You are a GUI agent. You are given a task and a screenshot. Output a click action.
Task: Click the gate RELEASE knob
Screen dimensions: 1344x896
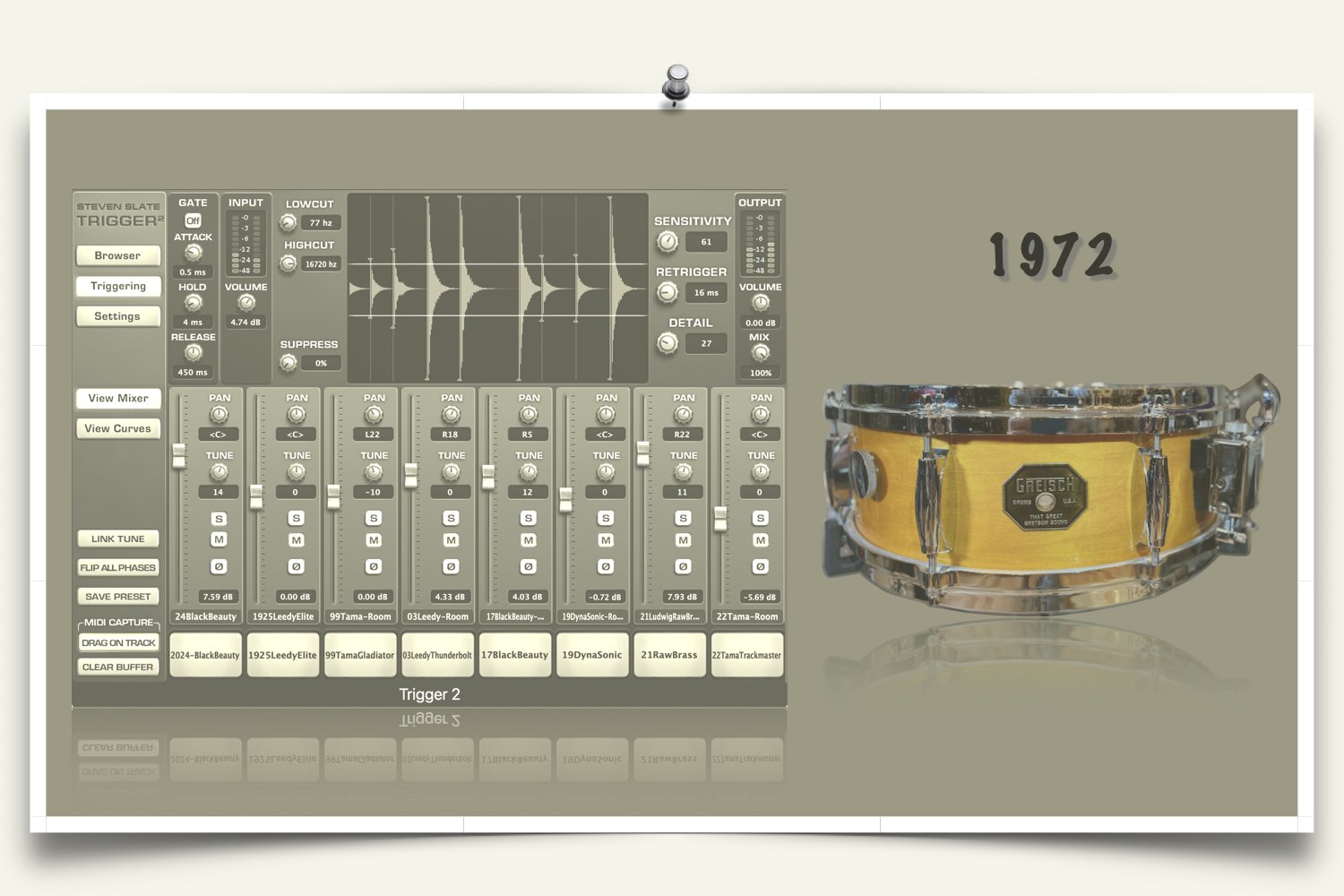pos(193,354)
